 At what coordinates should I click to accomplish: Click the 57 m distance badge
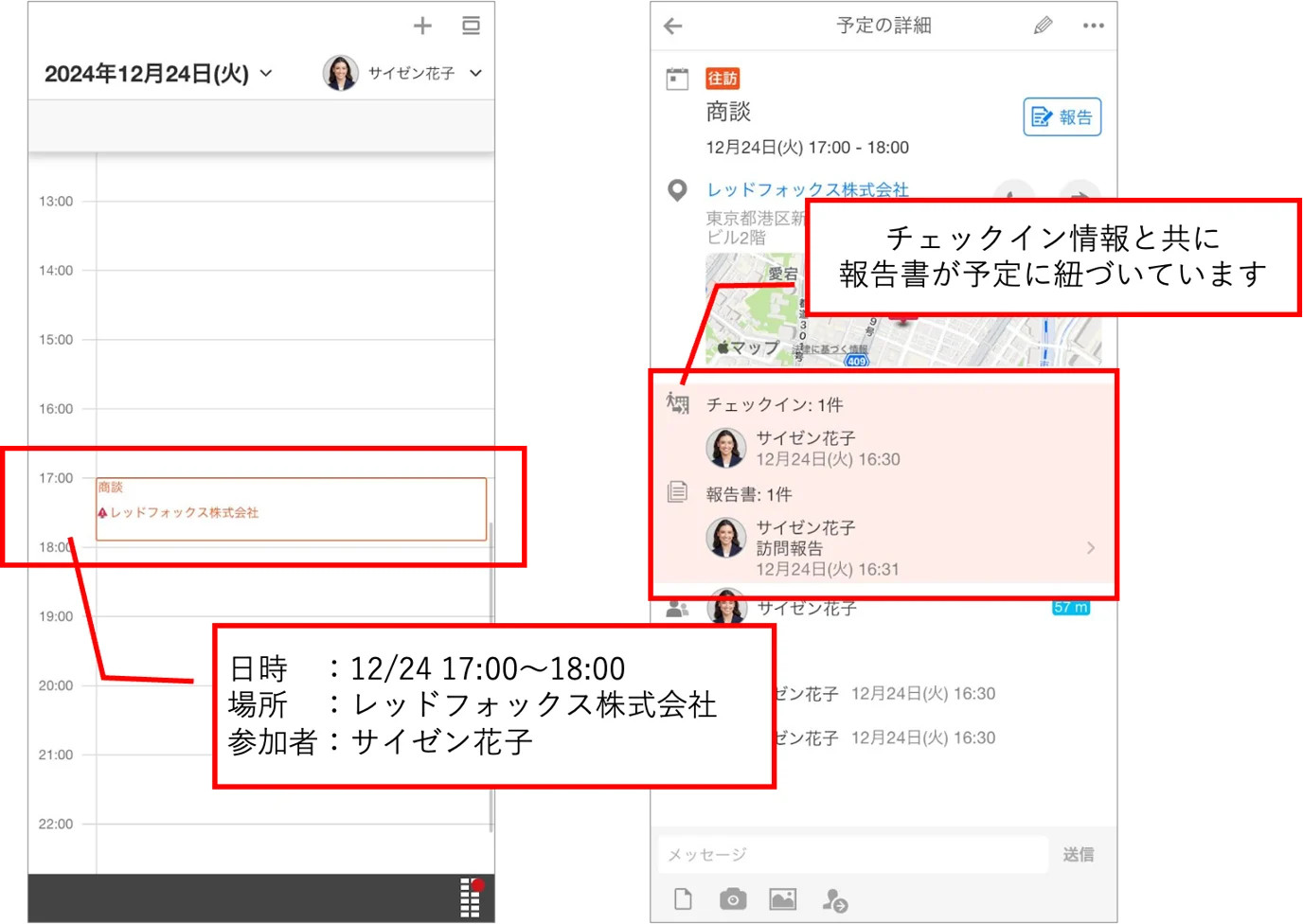point(1071,608)
